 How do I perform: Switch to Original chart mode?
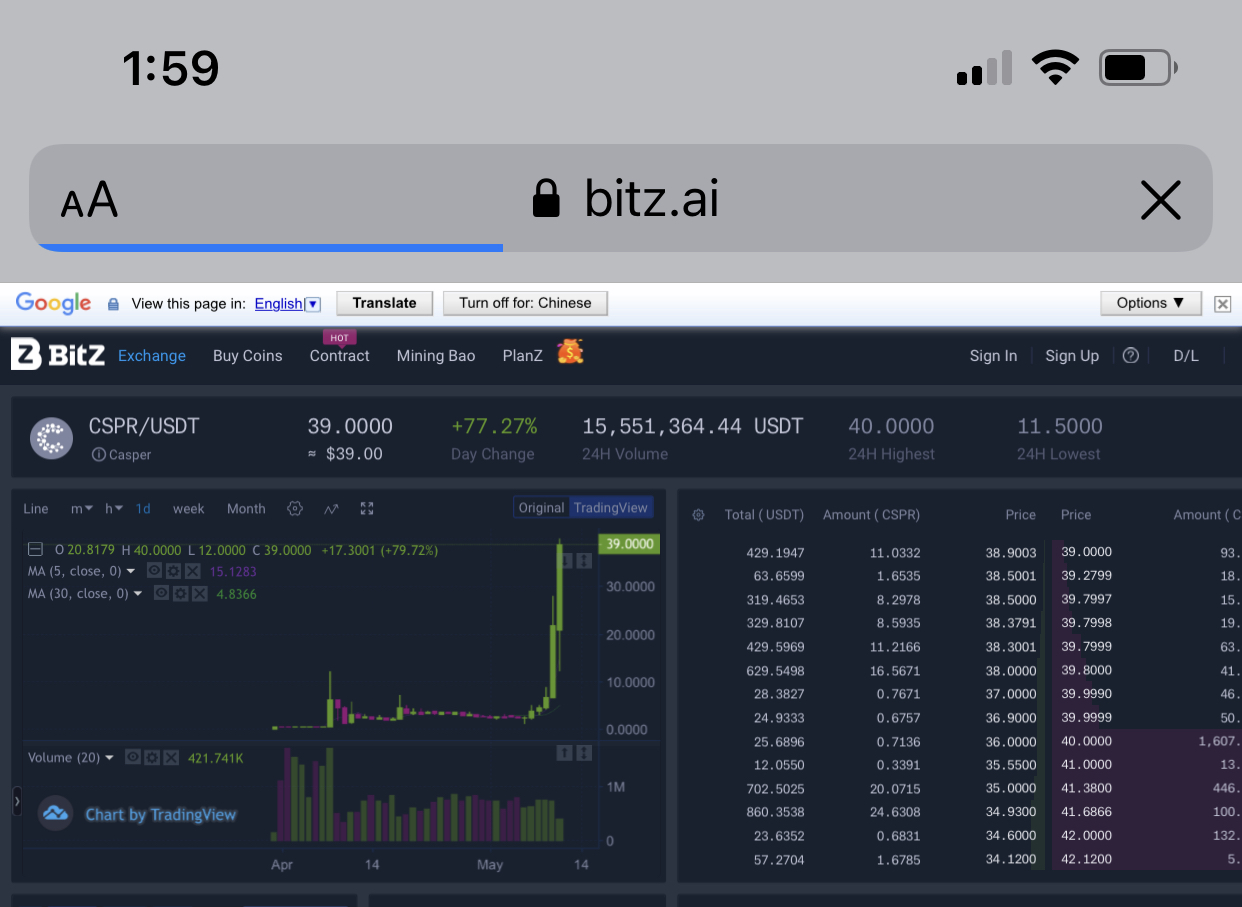tap(541, 508)
